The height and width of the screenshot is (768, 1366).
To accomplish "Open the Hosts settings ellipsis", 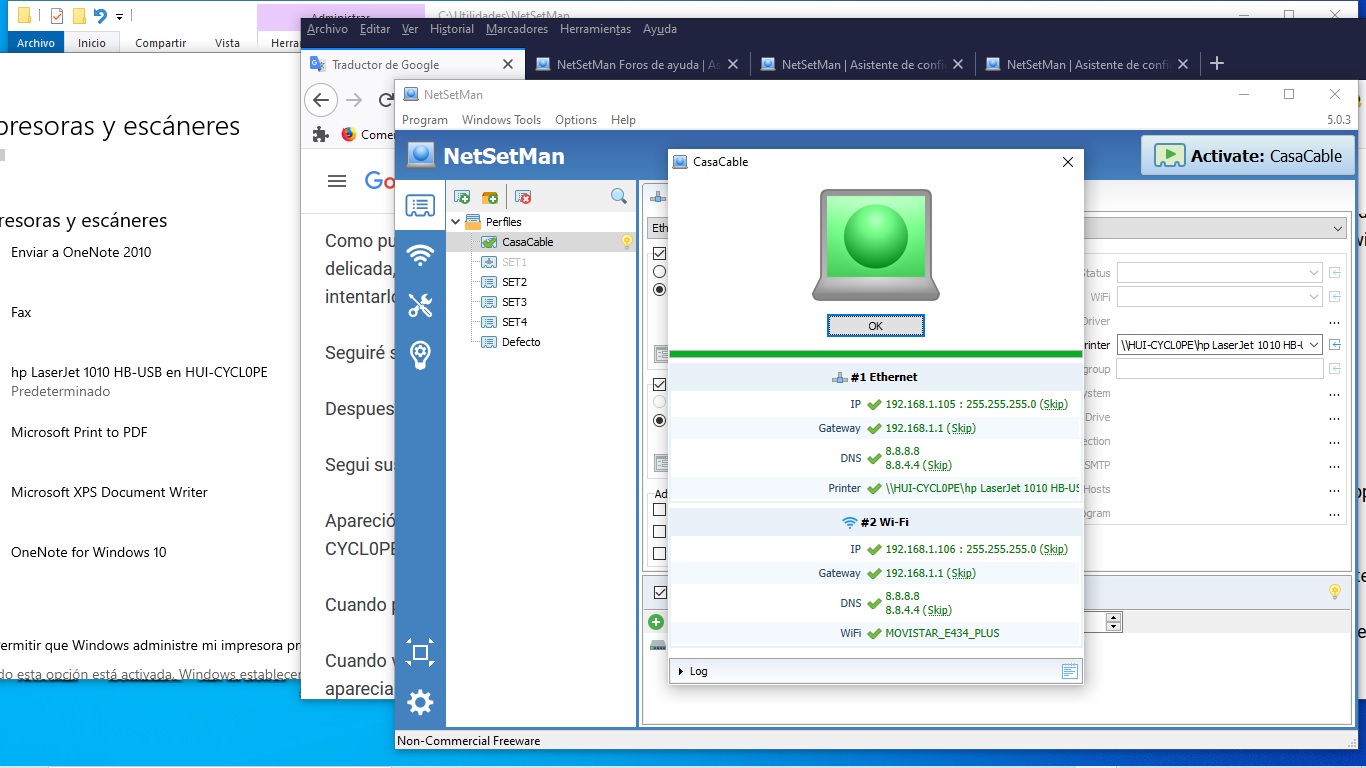I will click(1334, 490).
